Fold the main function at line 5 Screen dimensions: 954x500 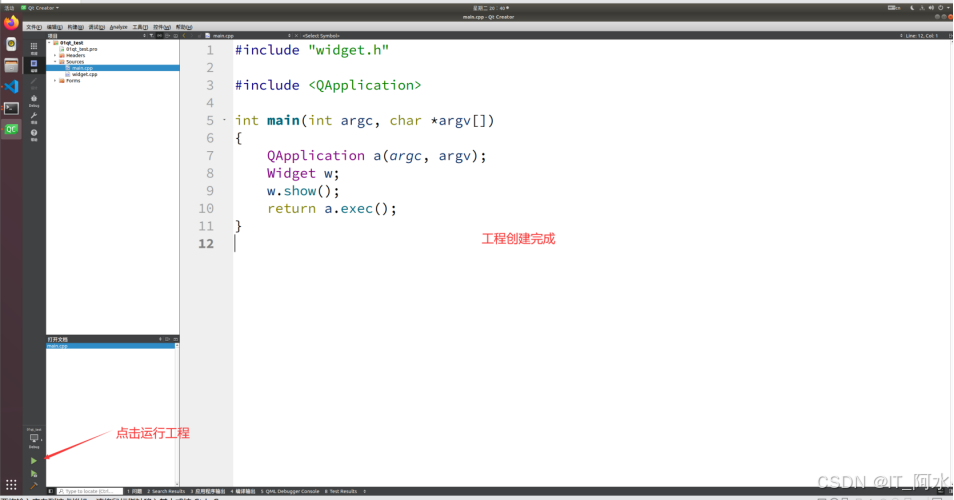click(225, 120)
